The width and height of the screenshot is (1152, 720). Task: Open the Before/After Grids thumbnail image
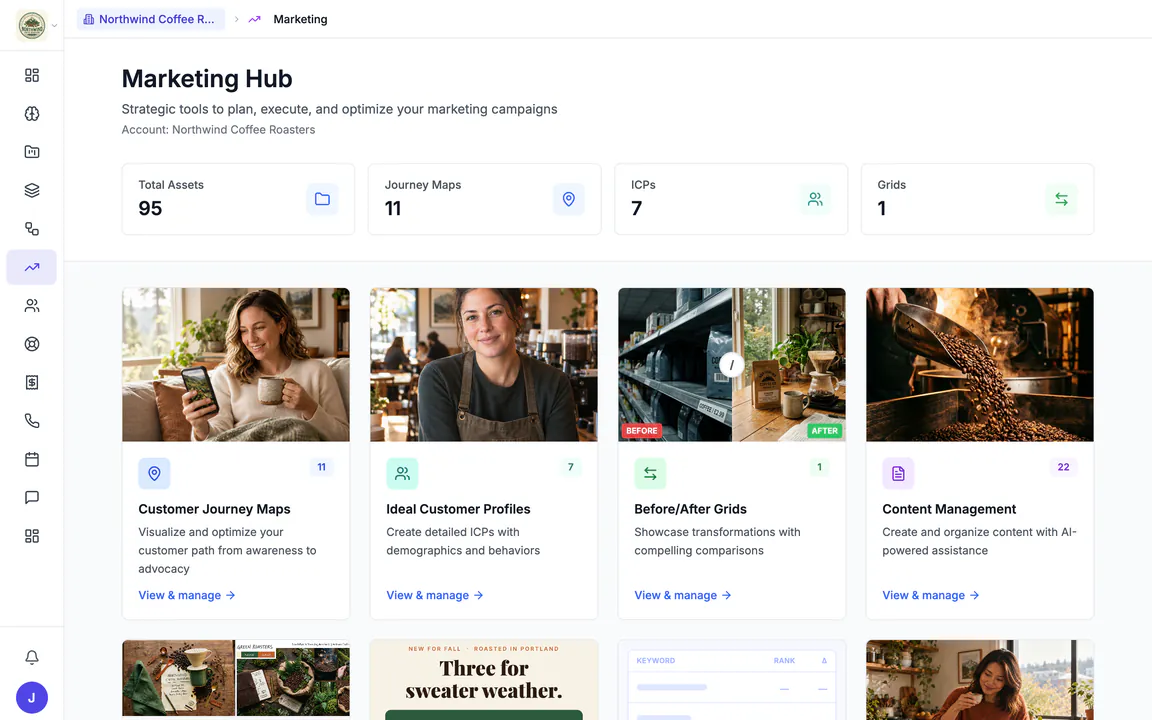732,364
